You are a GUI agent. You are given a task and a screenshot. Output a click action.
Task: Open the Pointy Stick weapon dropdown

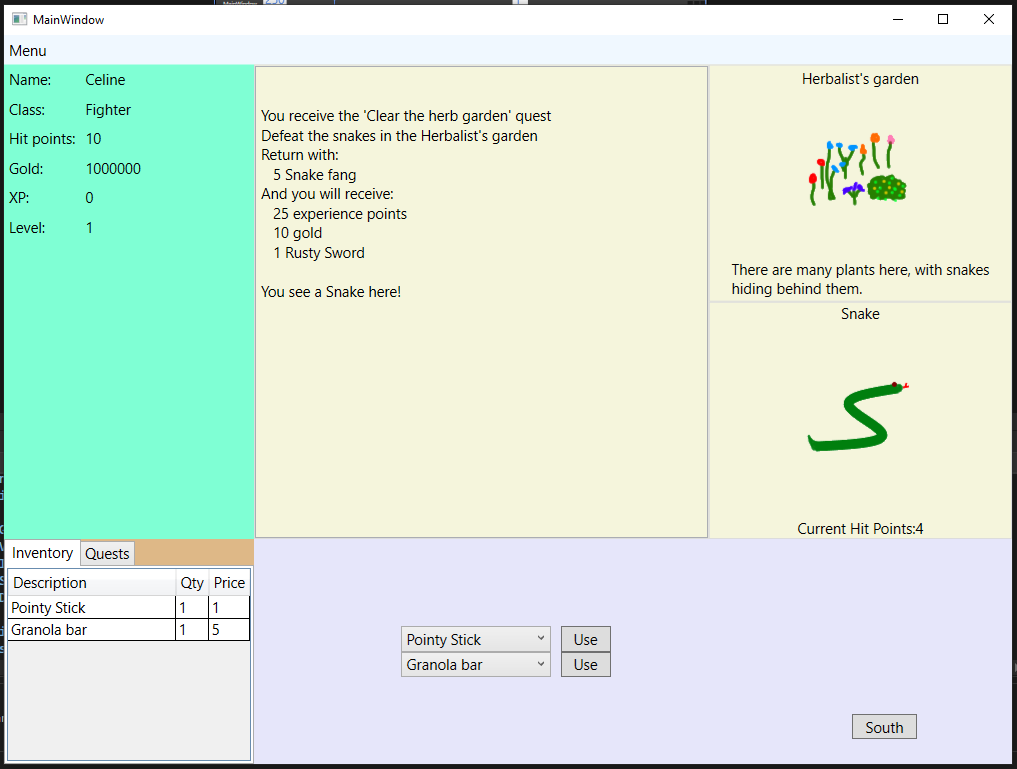click(475, 639)
